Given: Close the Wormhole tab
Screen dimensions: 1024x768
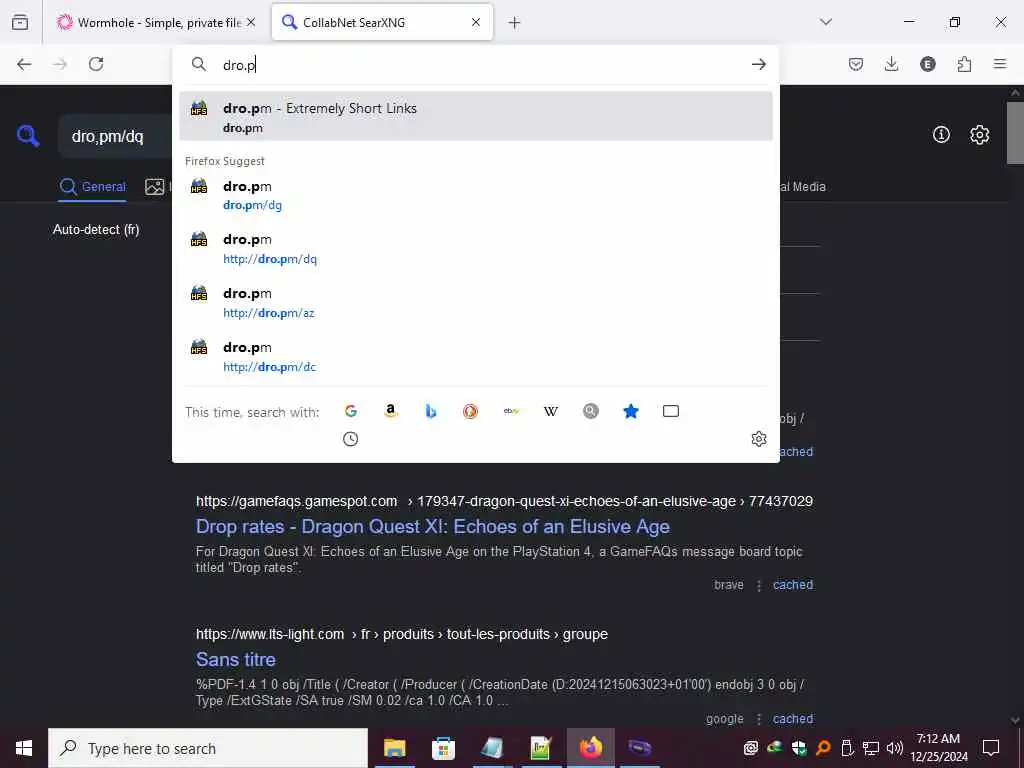Looking at the screenshot, I should pyautogui.click(x=251, y=22).
